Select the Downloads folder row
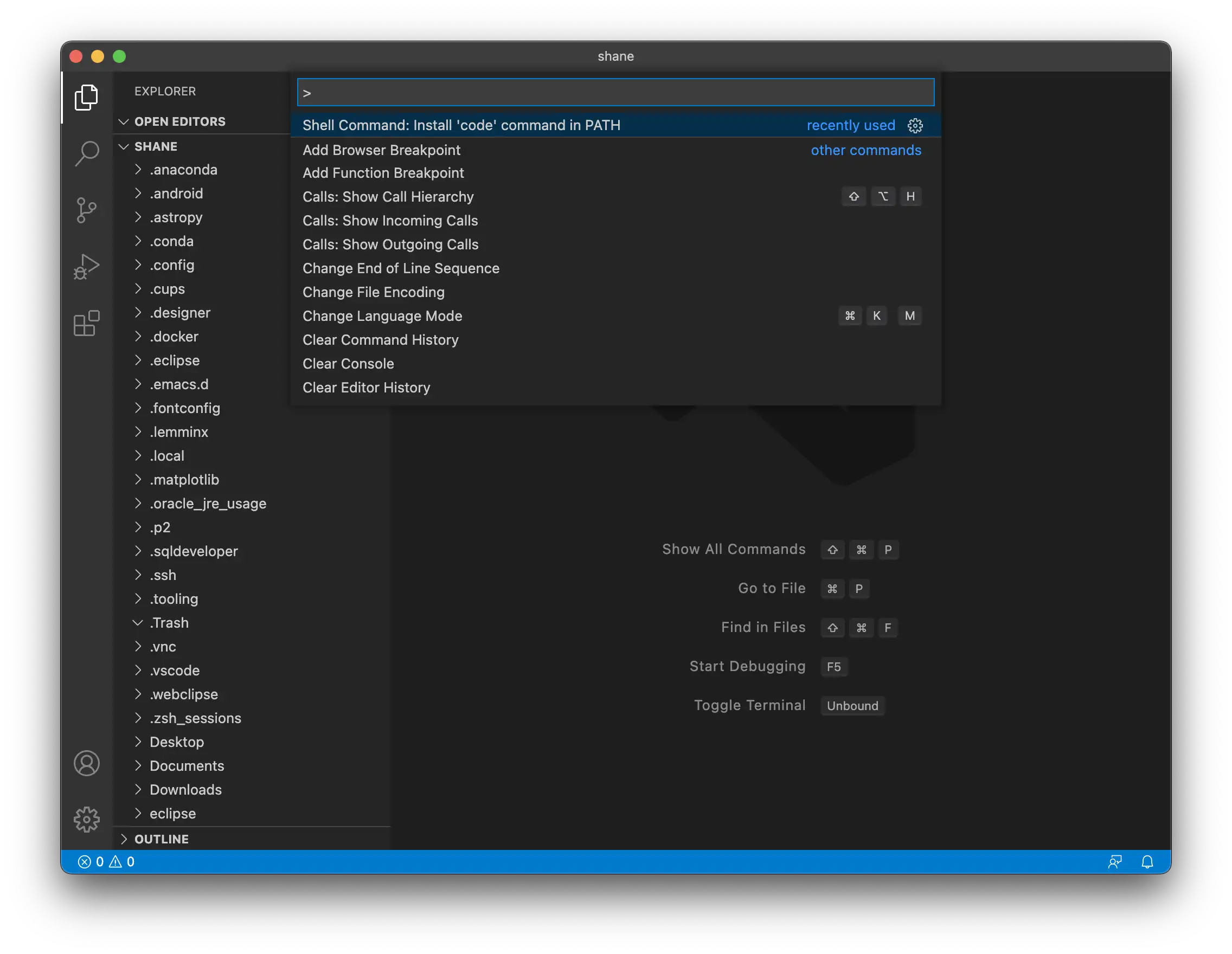 coord(252,789)
